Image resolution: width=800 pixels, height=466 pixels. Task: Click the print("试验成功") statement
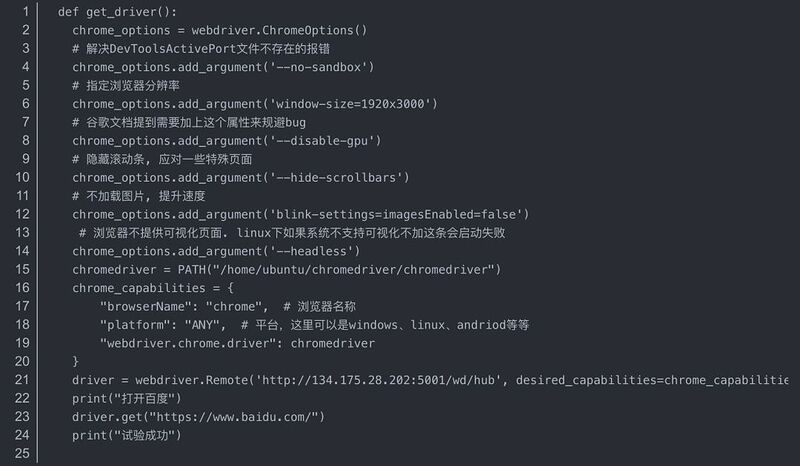pyautogui.click(x=127, y=435)
